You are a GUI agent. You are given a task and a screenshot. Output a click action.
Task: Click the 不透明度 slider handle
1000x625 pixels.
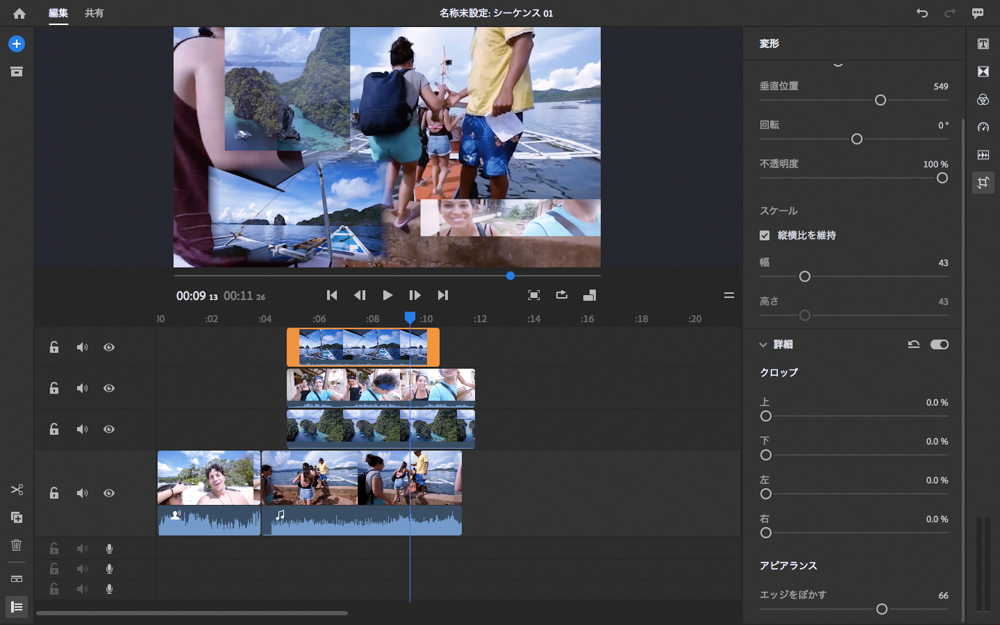point(942,178)
